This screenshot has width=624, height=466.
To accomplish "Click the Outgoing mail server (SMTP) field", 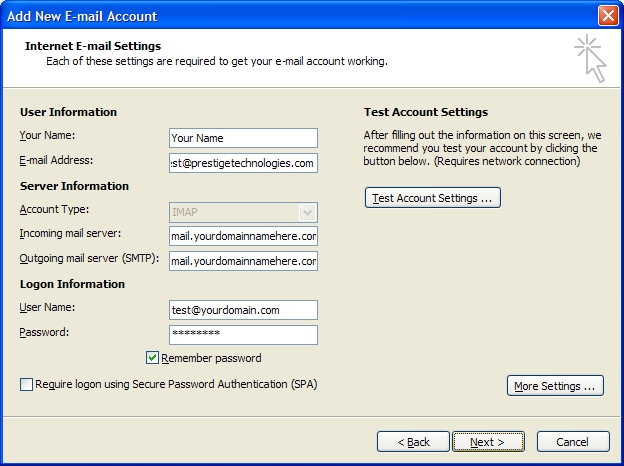I will pyautogui.click(x=243, y=261).
